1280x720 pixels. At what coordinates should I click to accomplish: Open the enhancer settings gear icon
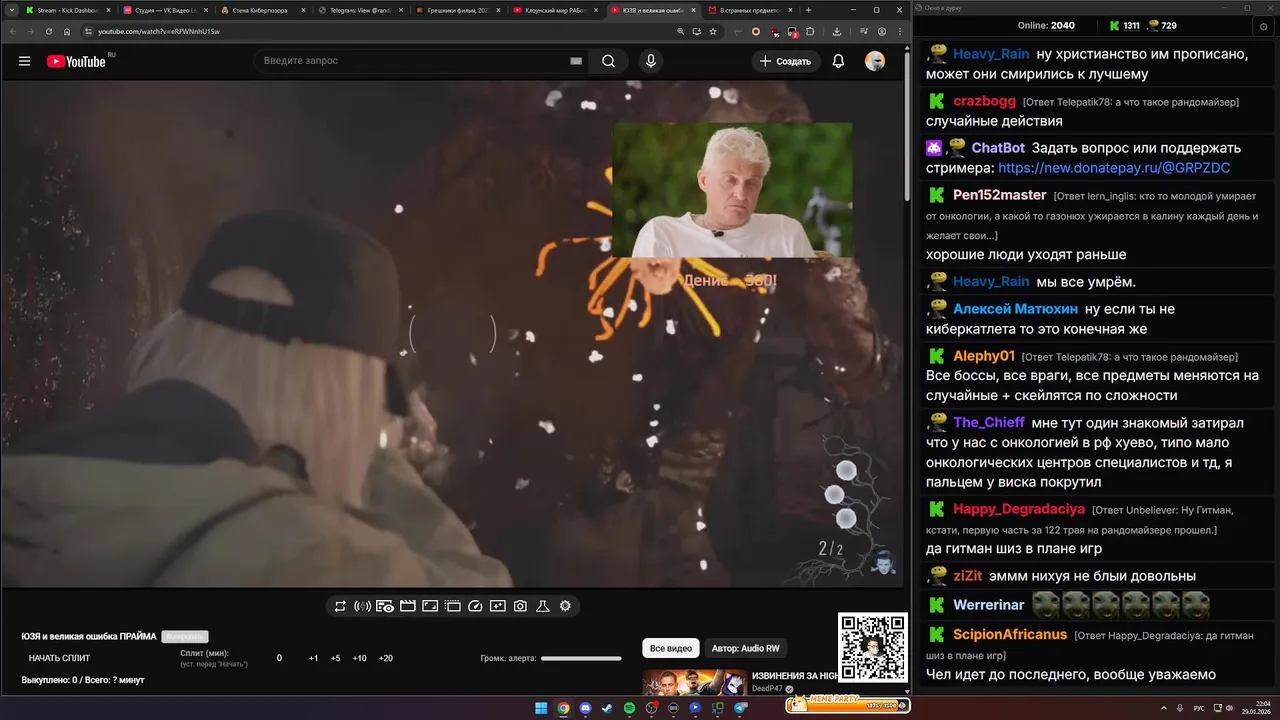coord(565,606)
